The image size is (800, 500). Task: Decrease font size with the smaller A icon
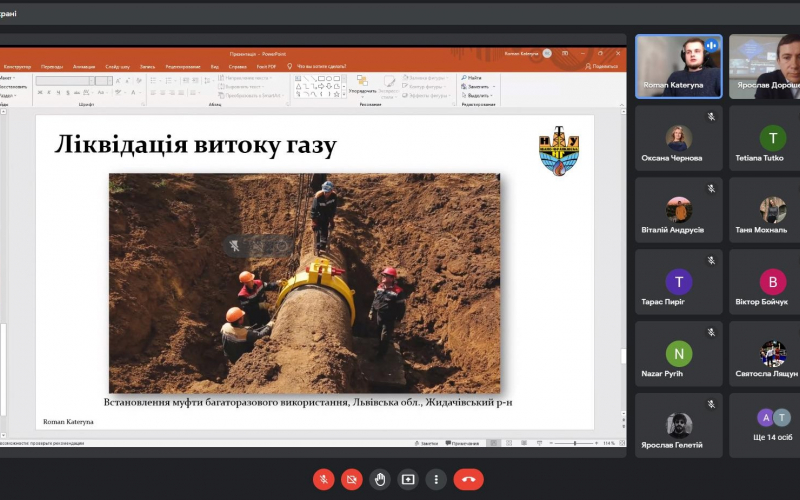point(126,81)
